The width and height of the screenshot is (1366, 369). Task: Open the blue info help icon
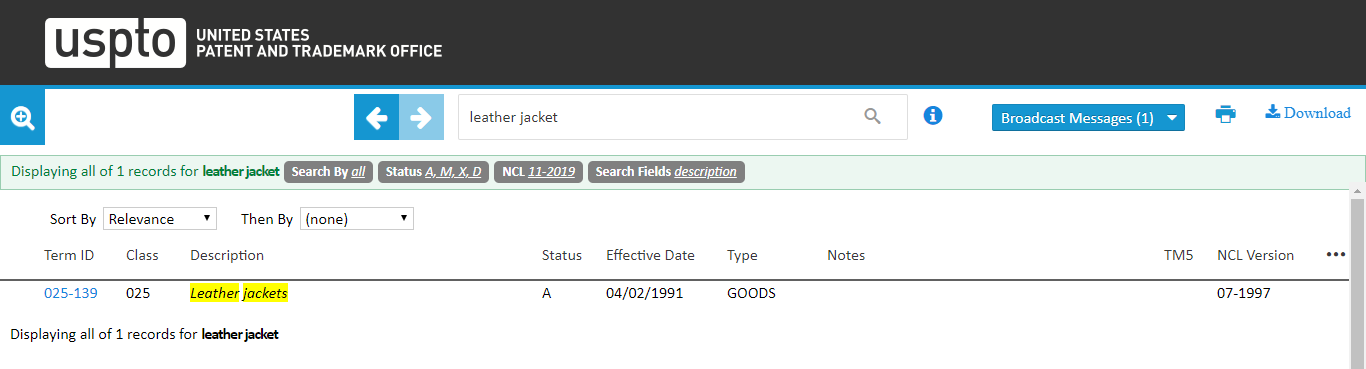click(933, 116)
